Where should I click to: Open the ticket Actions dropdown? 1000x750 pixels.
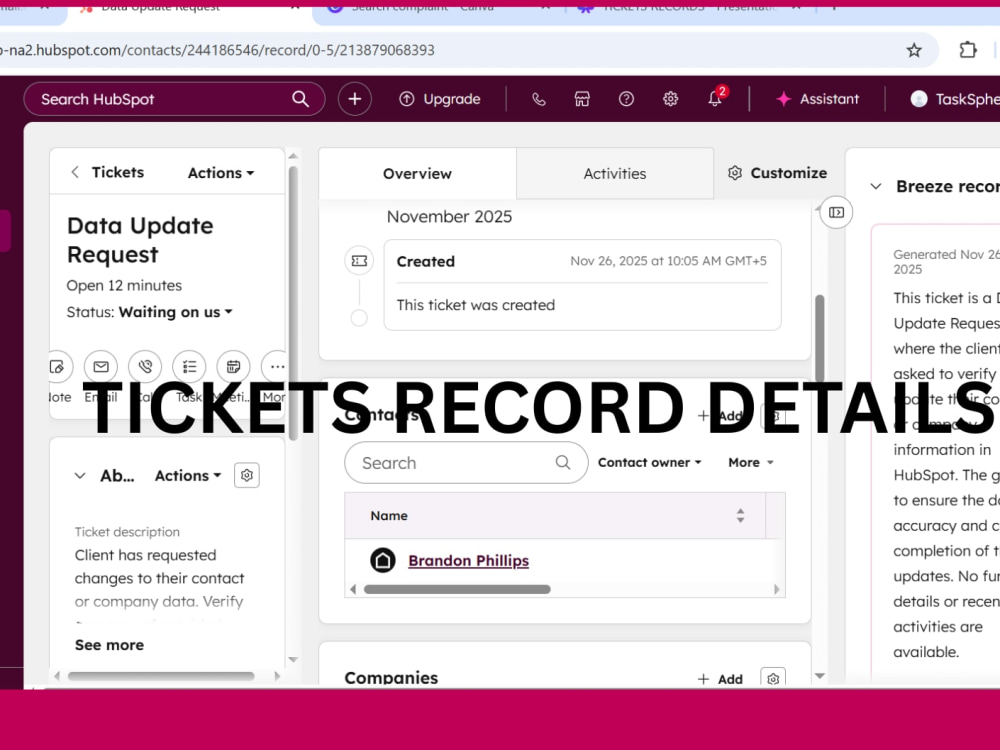click(221, 173)
